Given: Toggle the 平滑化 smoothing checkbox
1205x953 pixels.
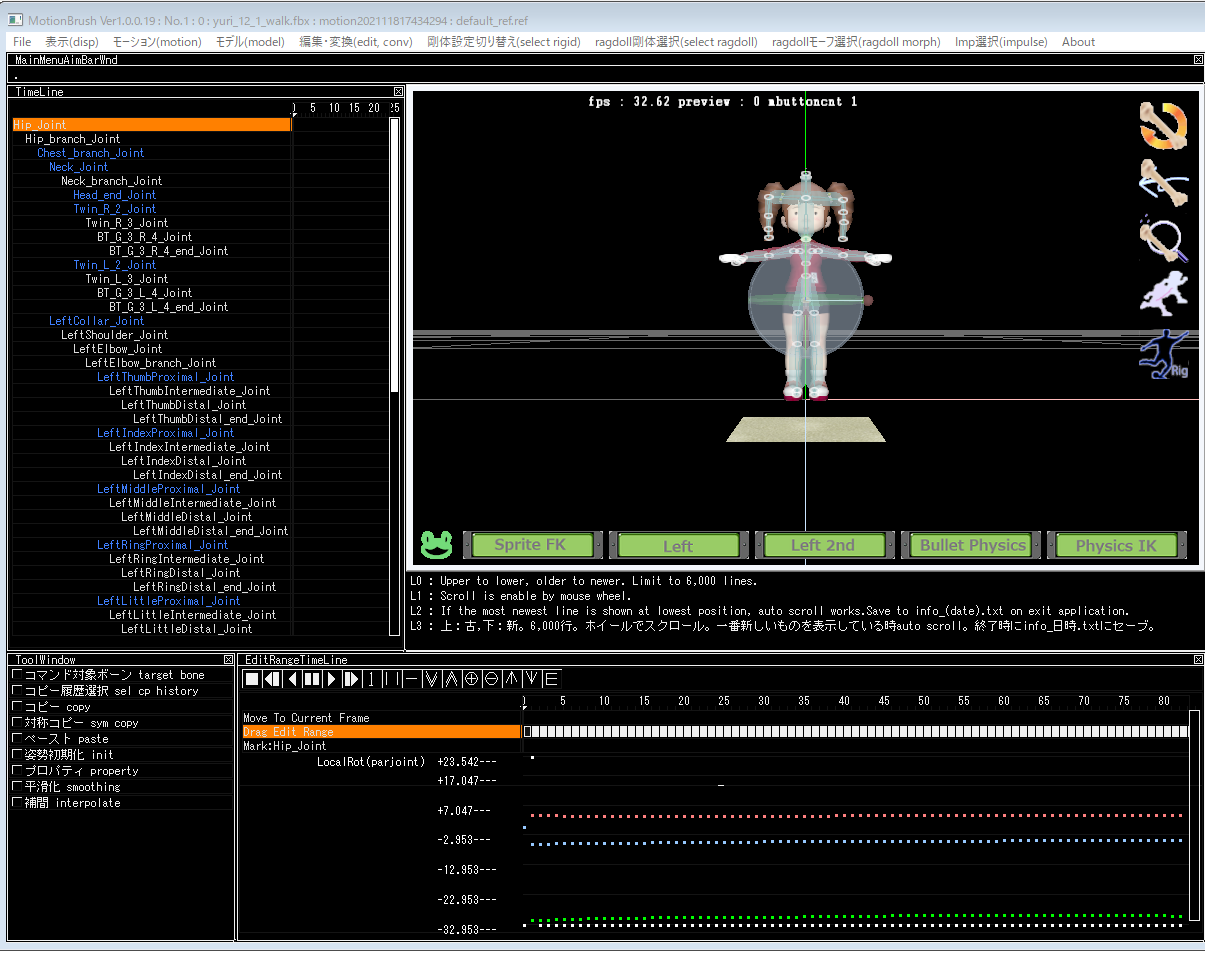Looking at the screenshot, I should pyautogui.click(x=17, y=787).
